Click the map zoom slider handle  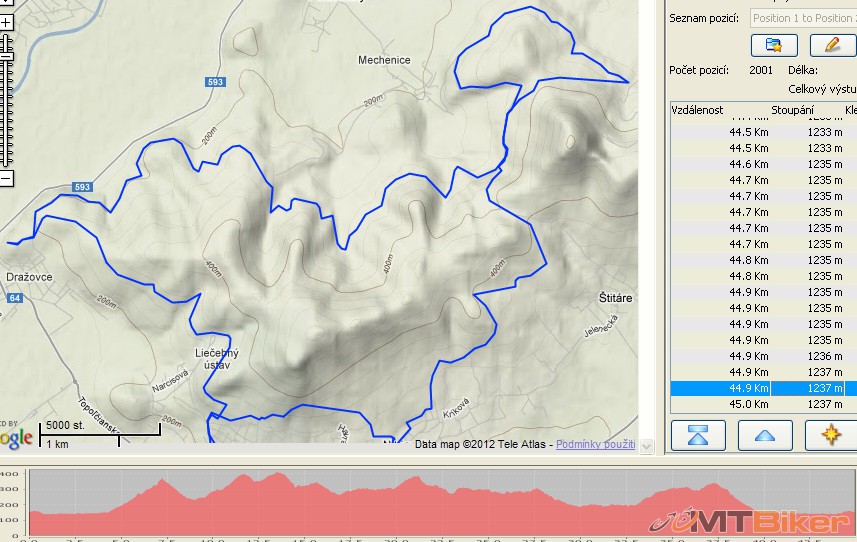6,45
